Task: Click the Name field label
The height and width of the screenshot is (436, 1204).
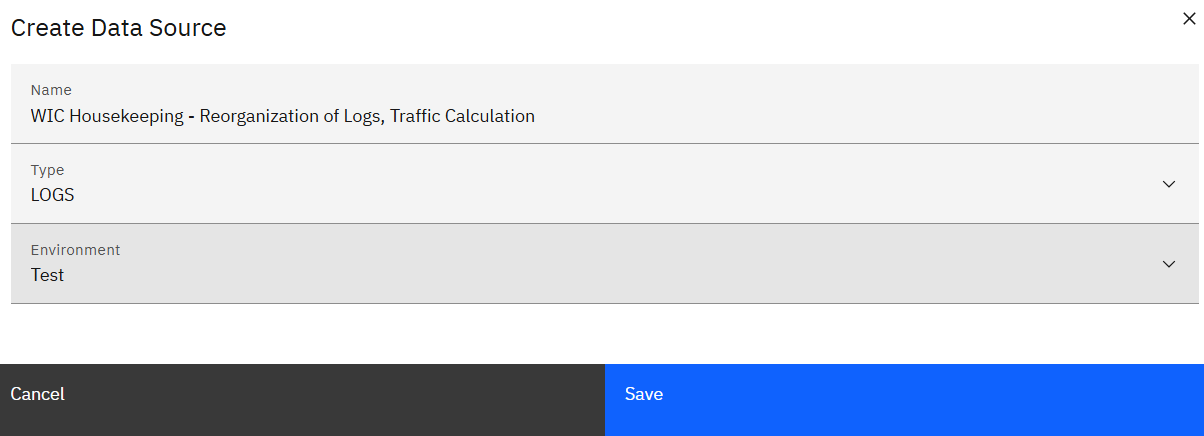Action: 51,90
